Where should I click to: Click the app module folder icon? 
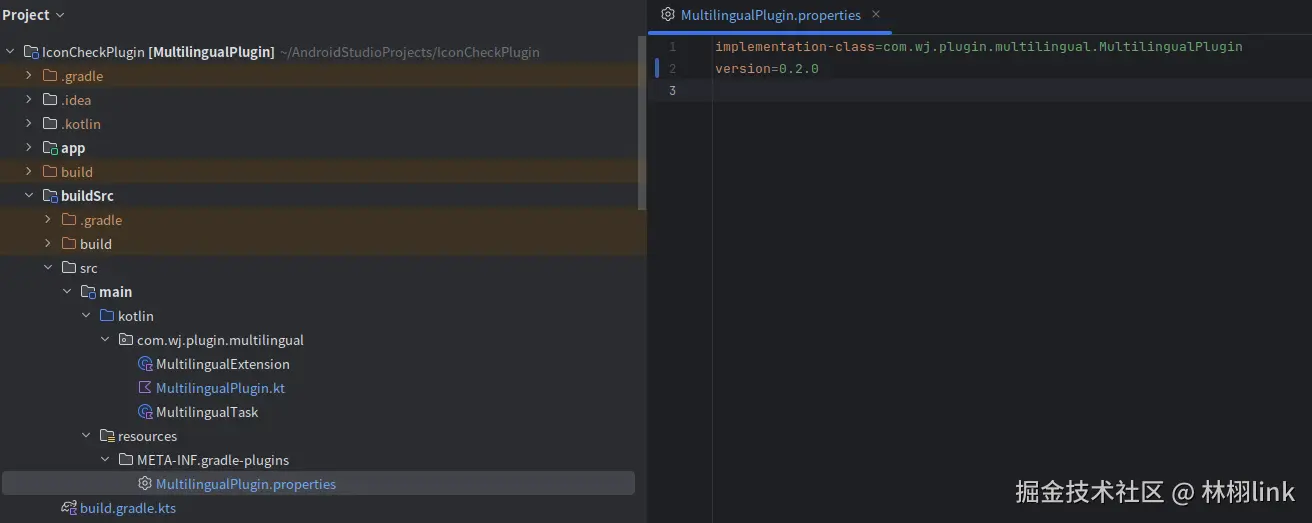50,148
